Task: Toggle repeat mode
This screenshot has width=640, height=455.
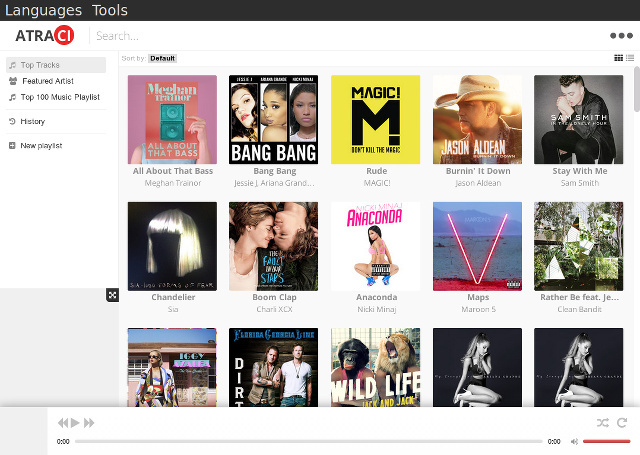Action: tap(622, 423)
